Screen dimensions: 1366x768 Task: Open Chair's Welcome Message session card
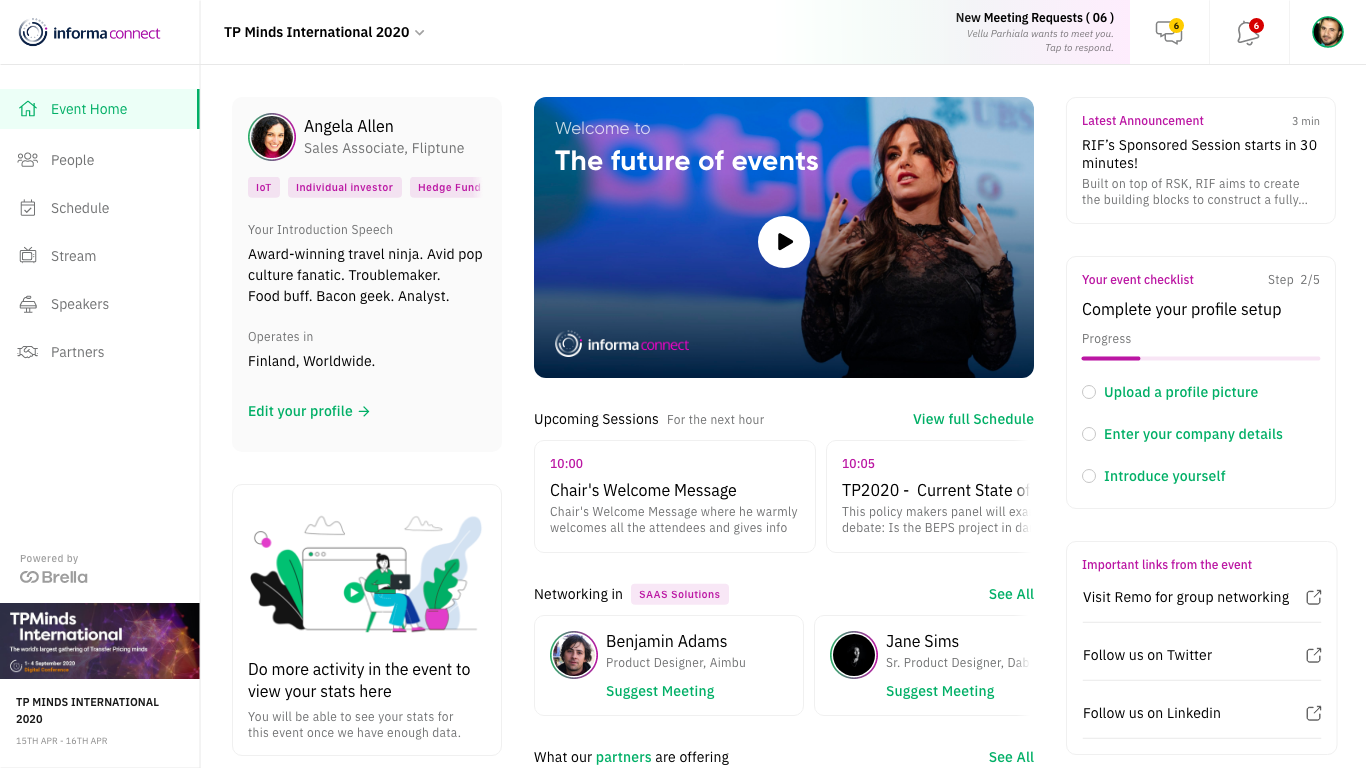click(675, 496)
